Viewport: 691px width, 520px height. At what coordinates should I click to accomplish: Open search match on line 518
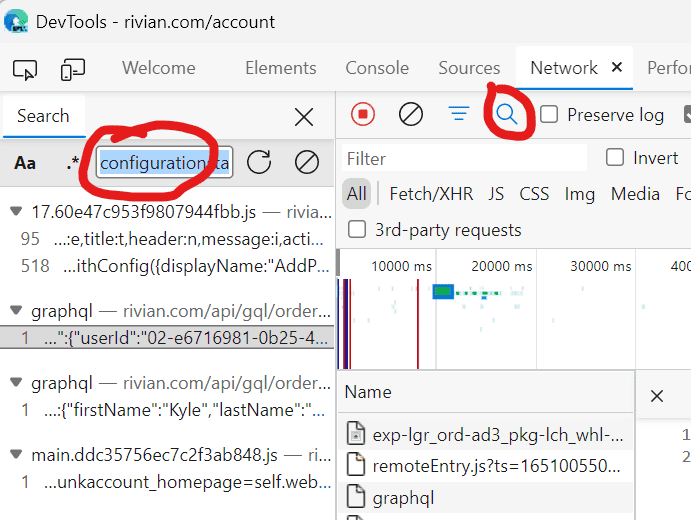[167, 266]
